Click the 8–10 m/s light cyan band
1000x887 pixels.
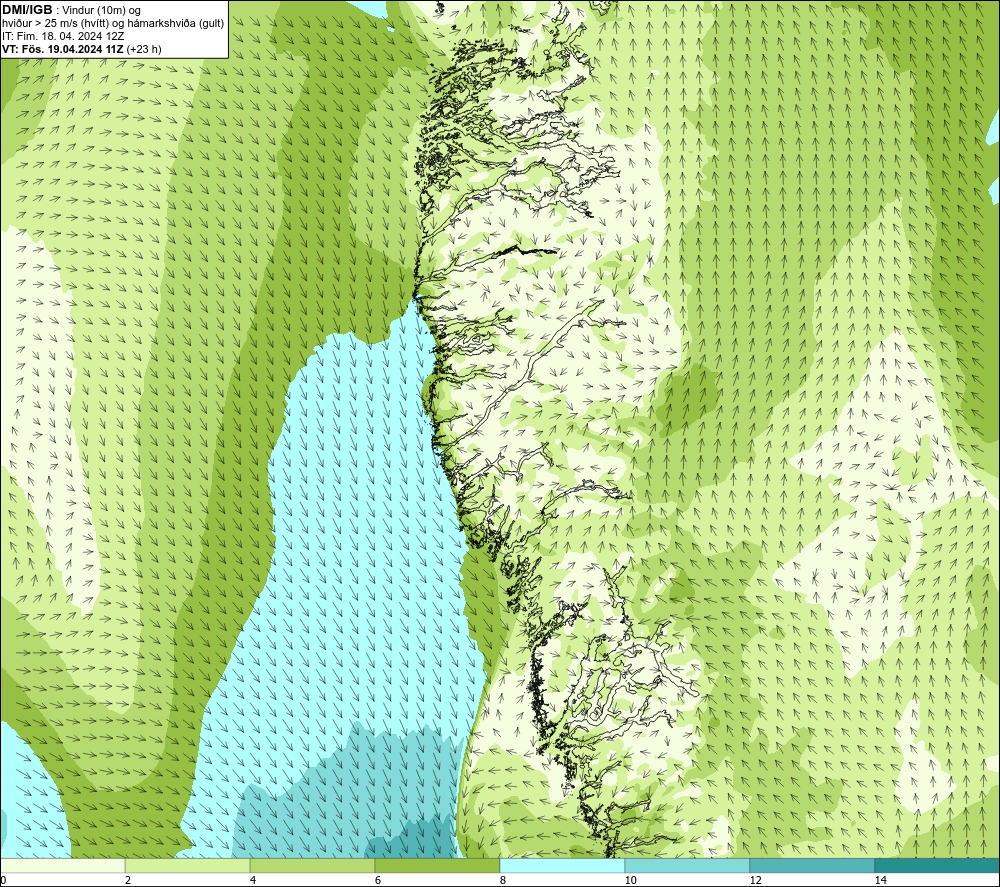click(562, 865)
